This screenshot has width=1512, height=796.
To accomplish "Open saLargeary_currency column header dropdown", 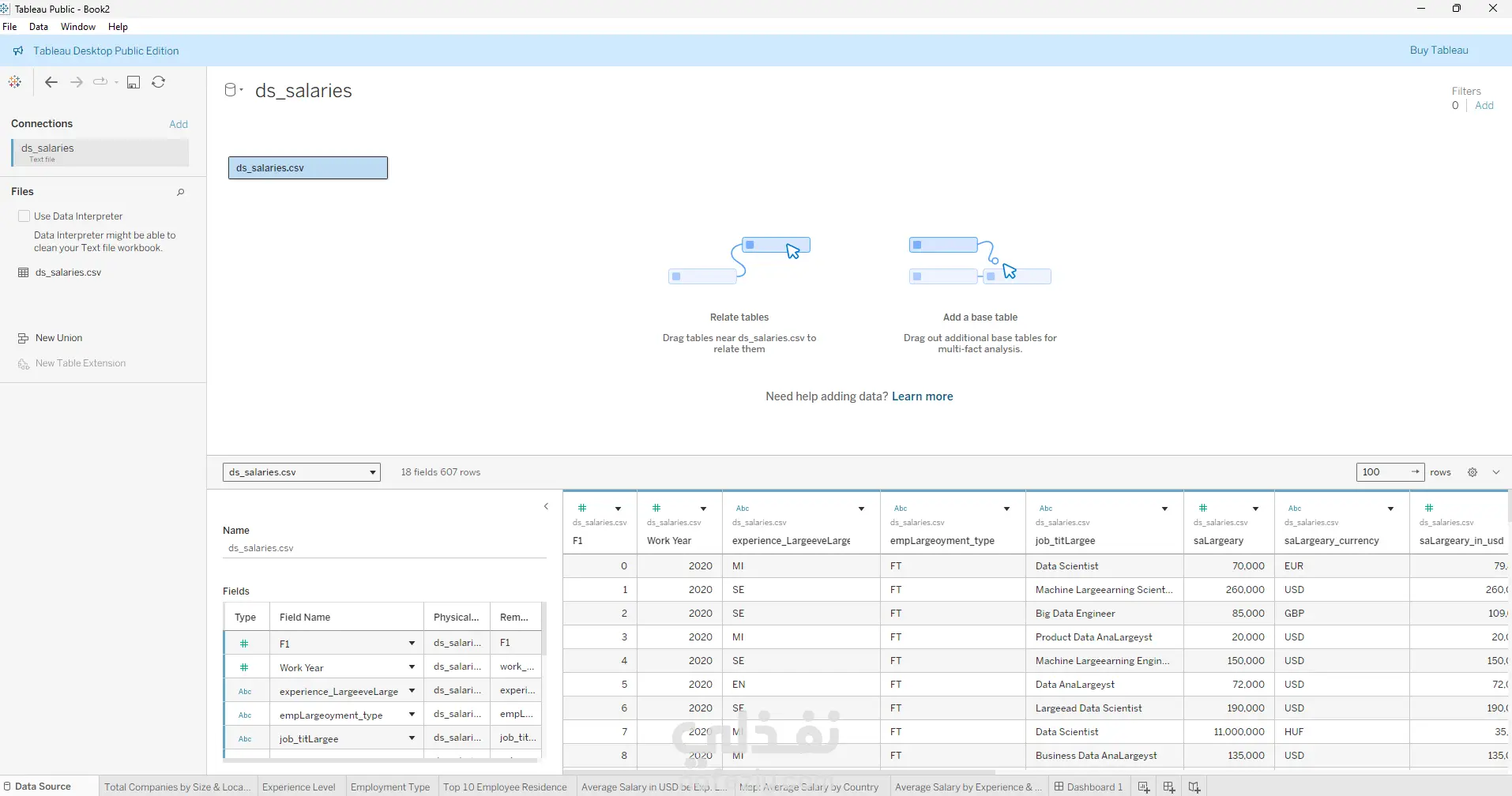I will (x=1391, y=509).
